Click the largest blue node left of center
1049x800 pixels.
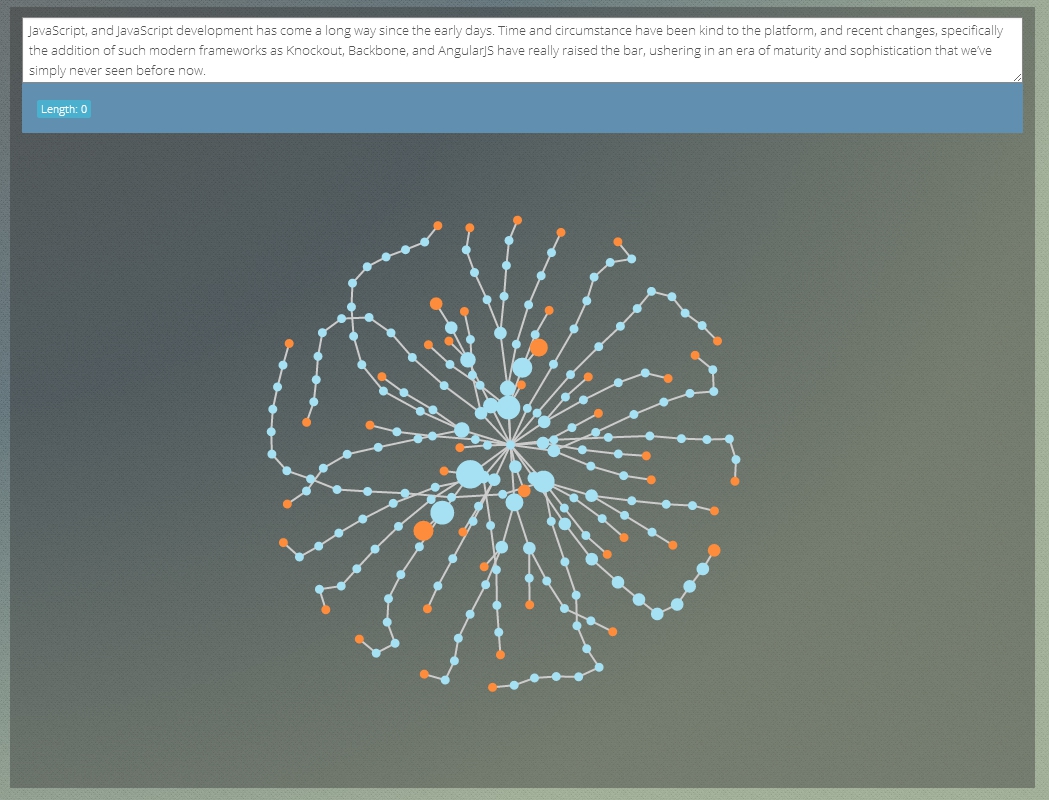[470, 474]
